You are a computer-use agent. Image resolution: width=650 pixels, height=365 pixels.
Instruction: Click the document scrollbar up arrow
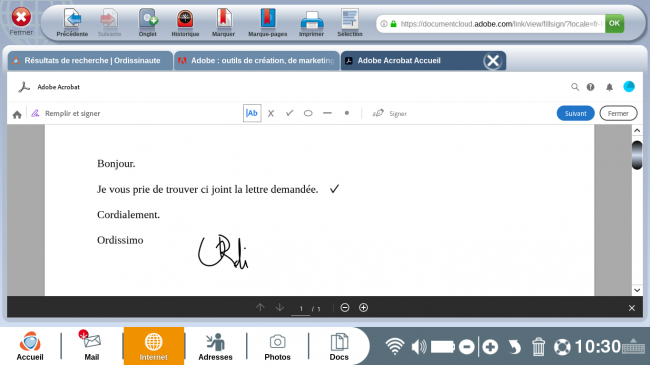637,131
